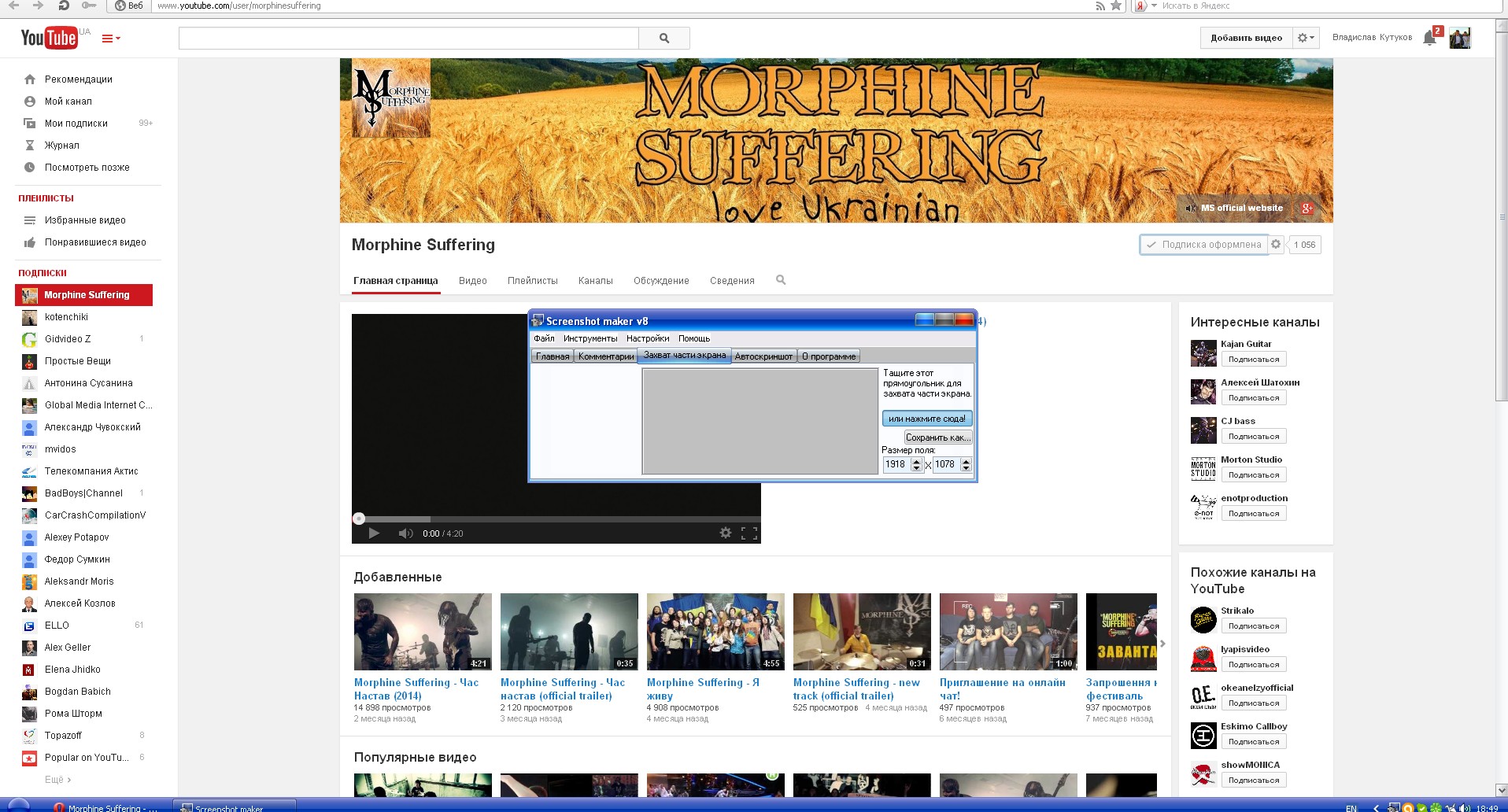Click the 'или нажмите сюда!' button
1508x812 pixels.
(x=927, y=419)
